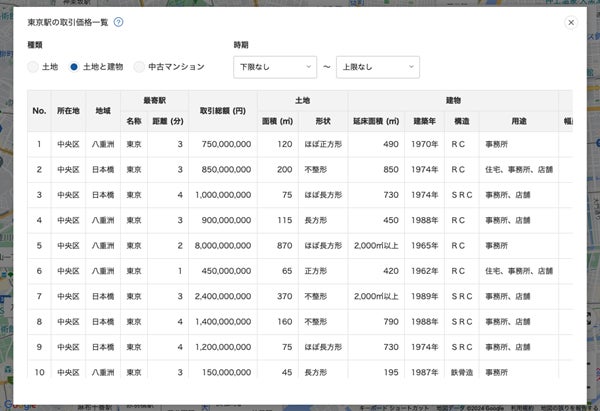Click 八重洲 area in row 1
The width and height of the screenshot is (600, 411).
click(x=103, y=144)
